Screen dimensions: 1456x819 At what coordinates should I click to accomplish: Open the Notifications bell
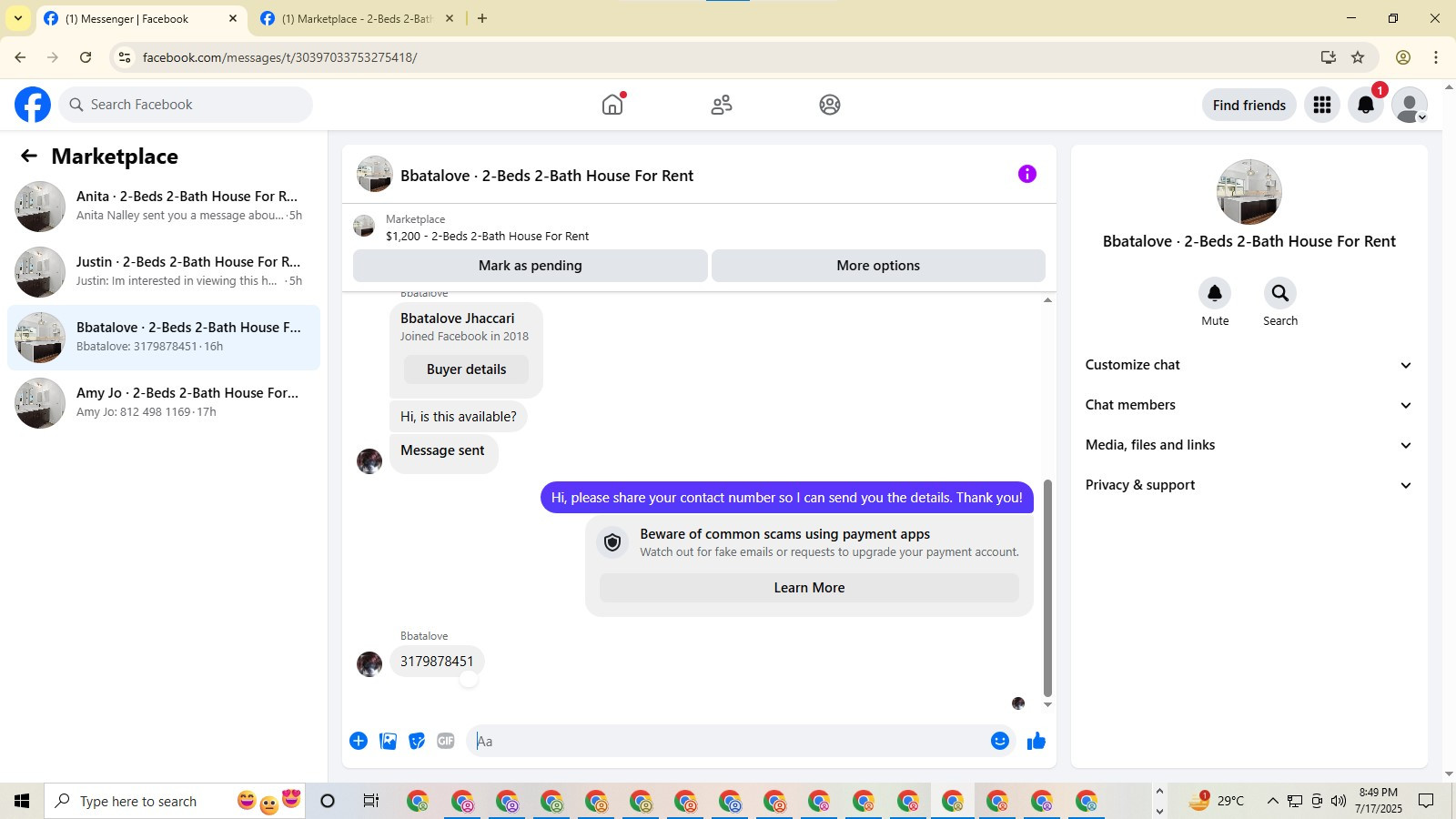(1366, 105)
